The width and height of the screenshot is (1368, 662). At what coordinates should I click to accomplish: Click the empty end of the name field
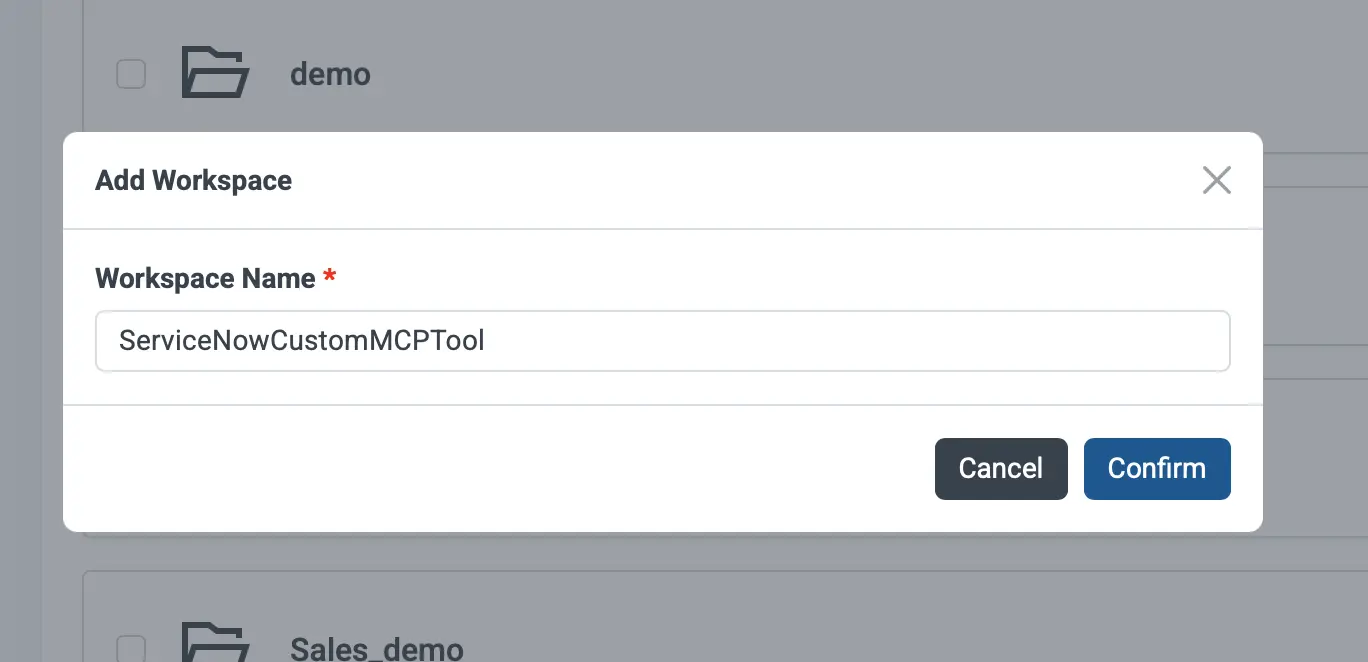[900, 341]
